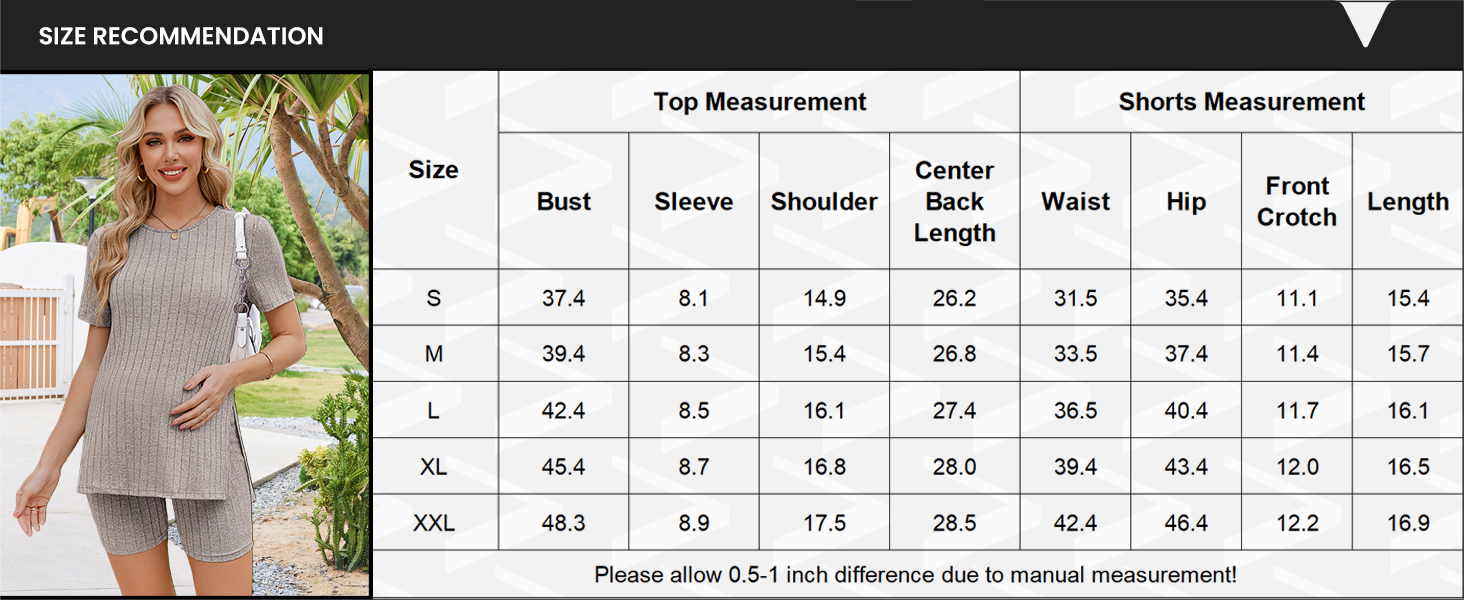Click the XL bust value 45.4

[x=564, y=467]
